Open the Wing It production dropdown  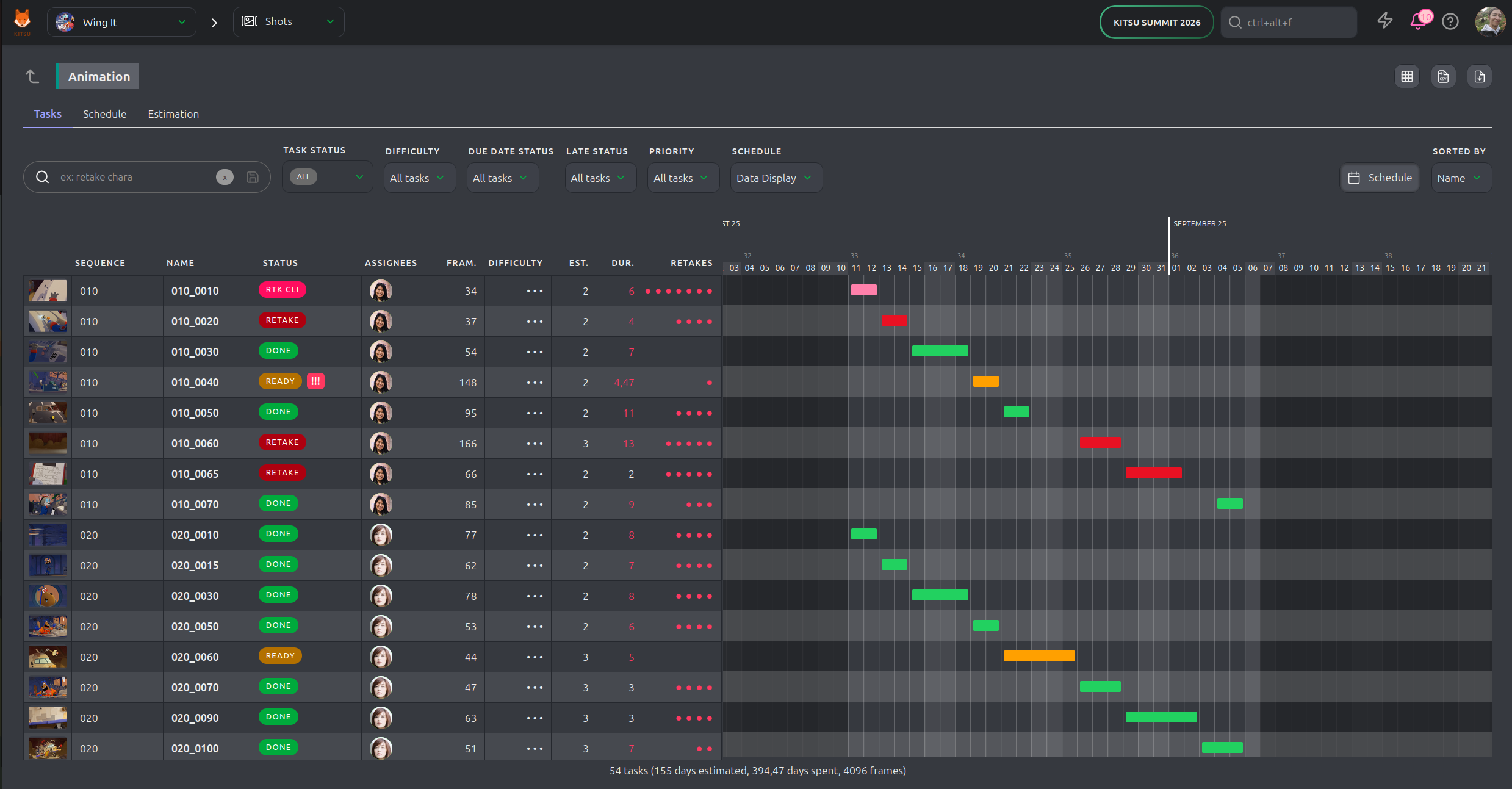(x=122, y=22)
